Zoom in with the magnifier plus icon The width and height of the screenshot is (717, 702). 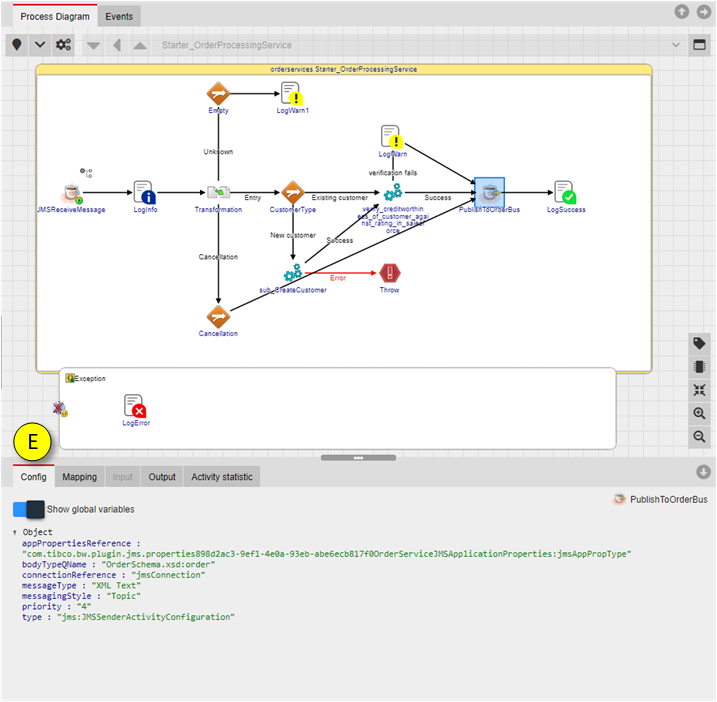(x=699, y=413)
